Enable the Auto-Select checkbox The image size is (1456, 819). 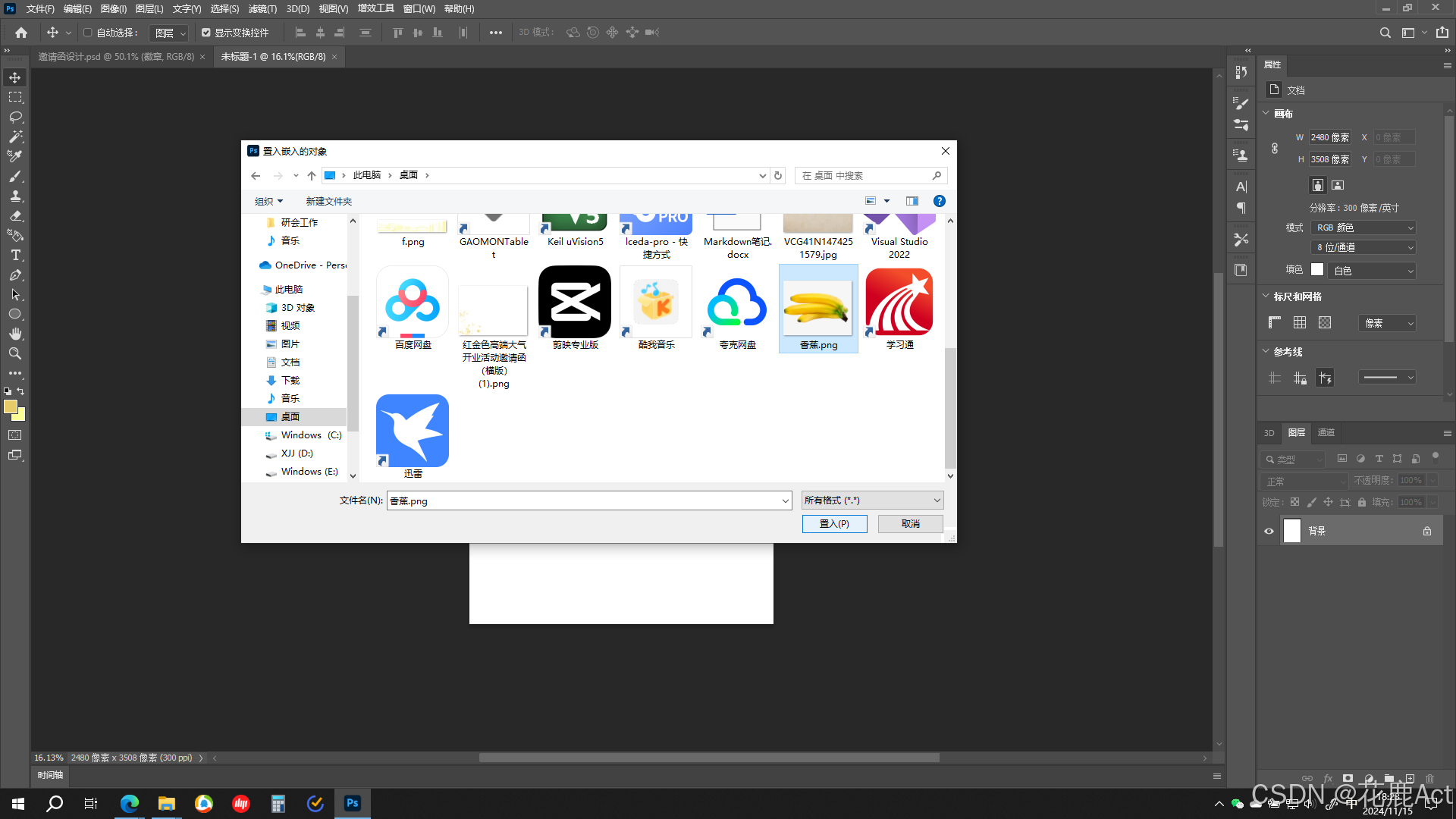coord(87,33)
